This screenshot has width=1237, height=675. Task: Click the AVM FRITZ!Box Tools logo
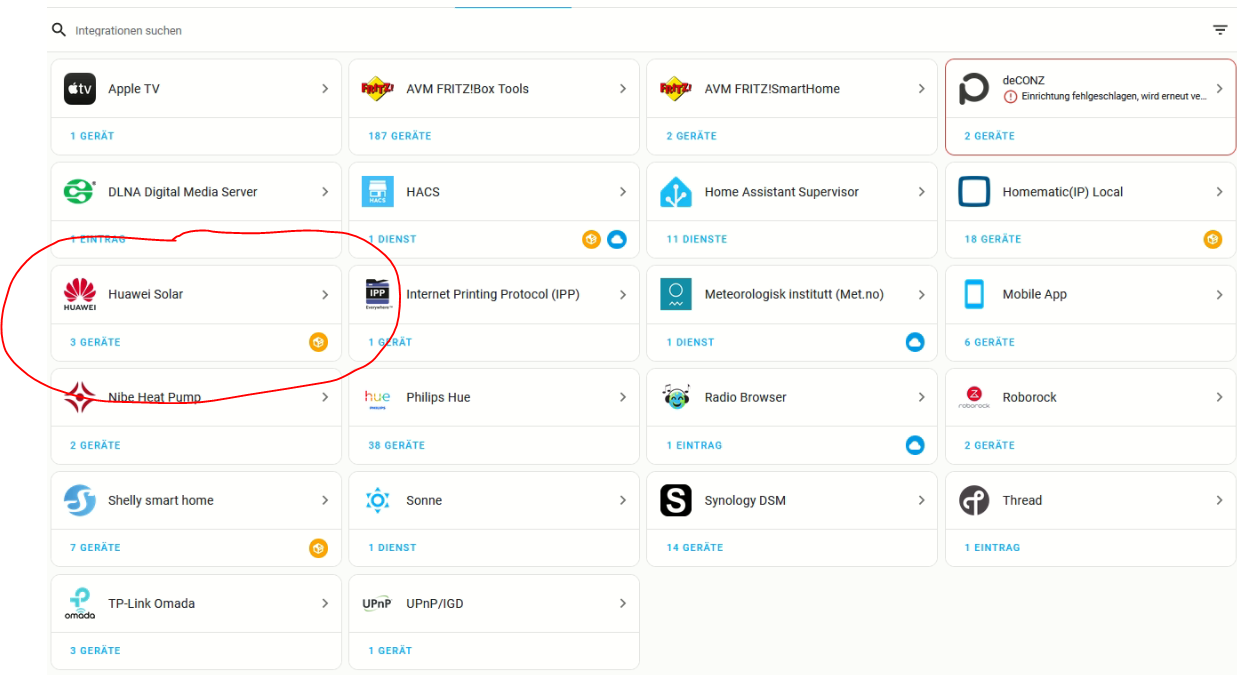[x=378, y=89]
